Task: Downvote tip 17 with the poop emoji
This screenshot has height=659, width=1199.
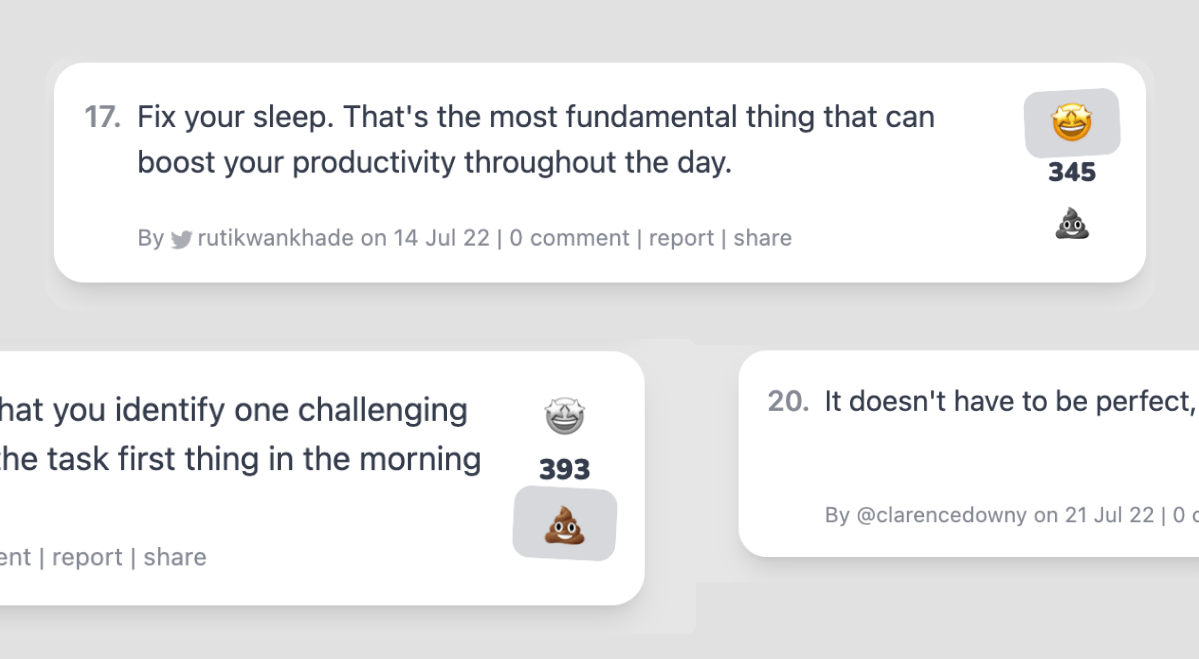Action: pos(1072,223)
